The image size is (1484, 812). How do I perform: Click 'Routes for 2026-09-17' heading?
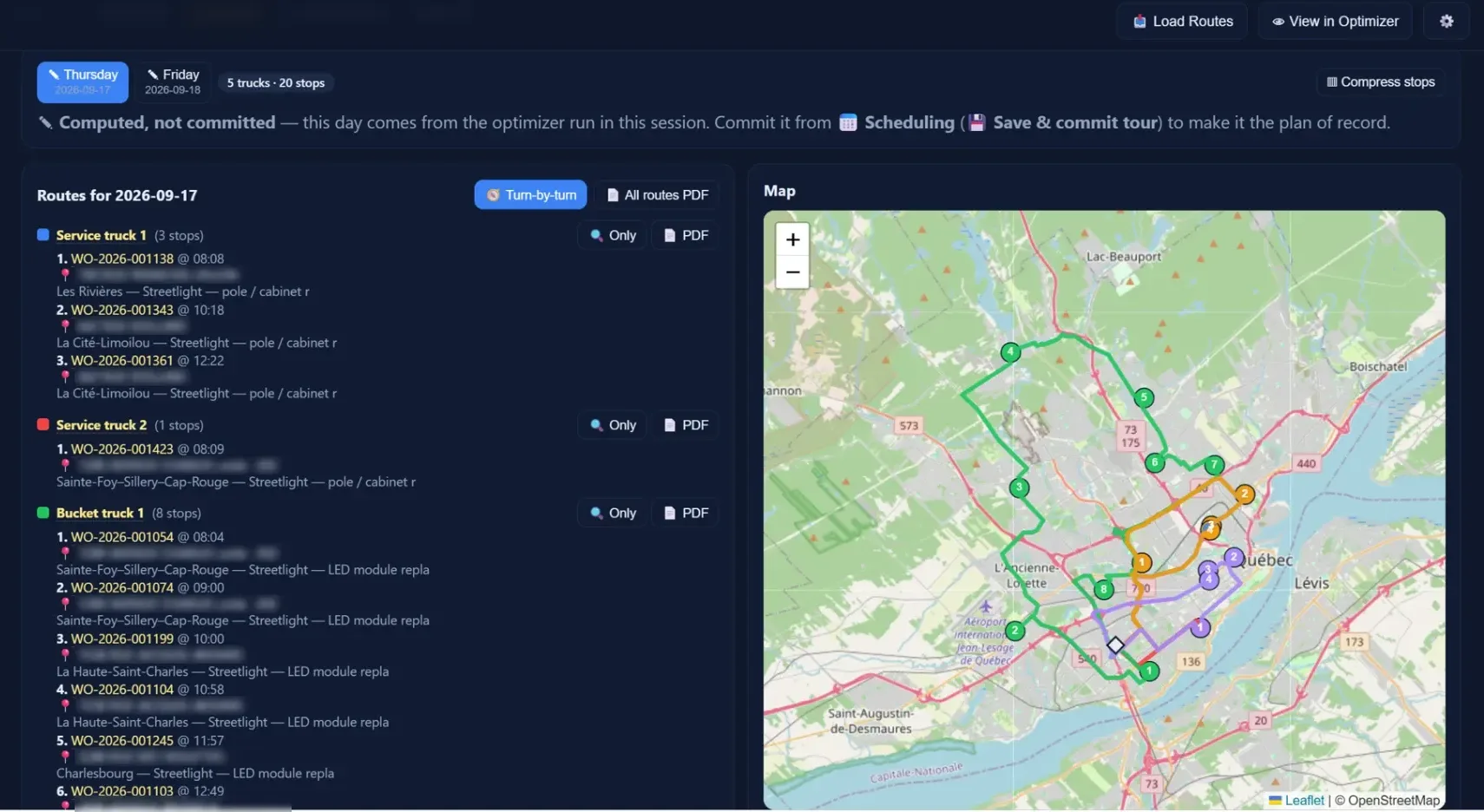(x=117, y=195)
